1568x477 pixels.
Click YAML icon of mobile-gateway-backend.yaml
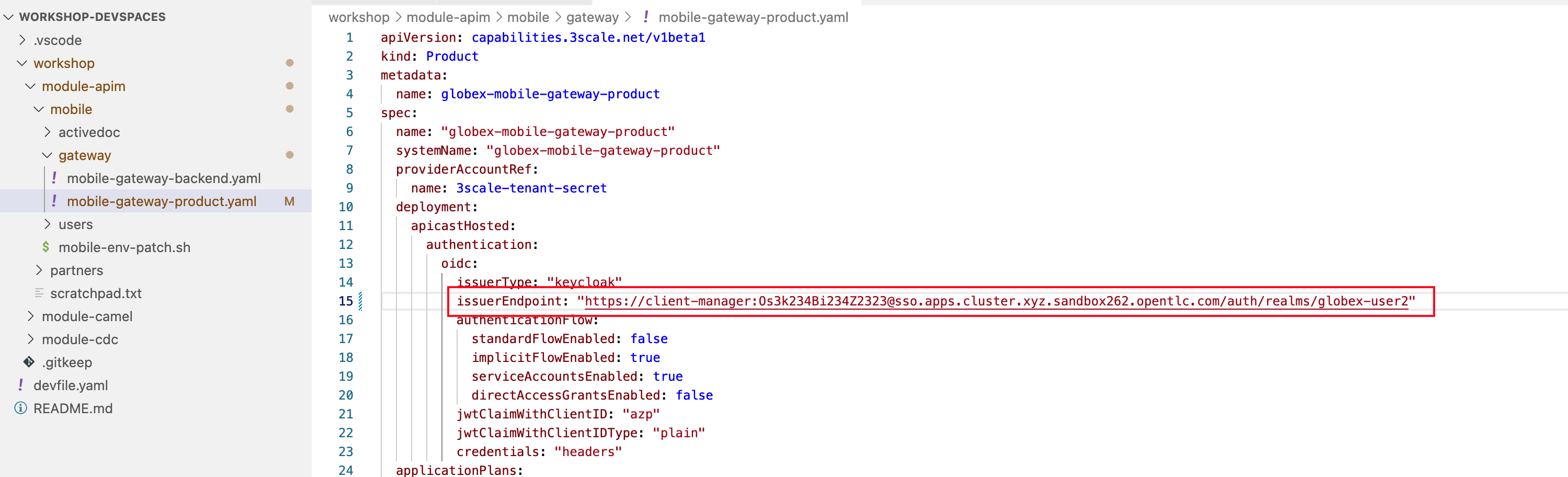54,178
